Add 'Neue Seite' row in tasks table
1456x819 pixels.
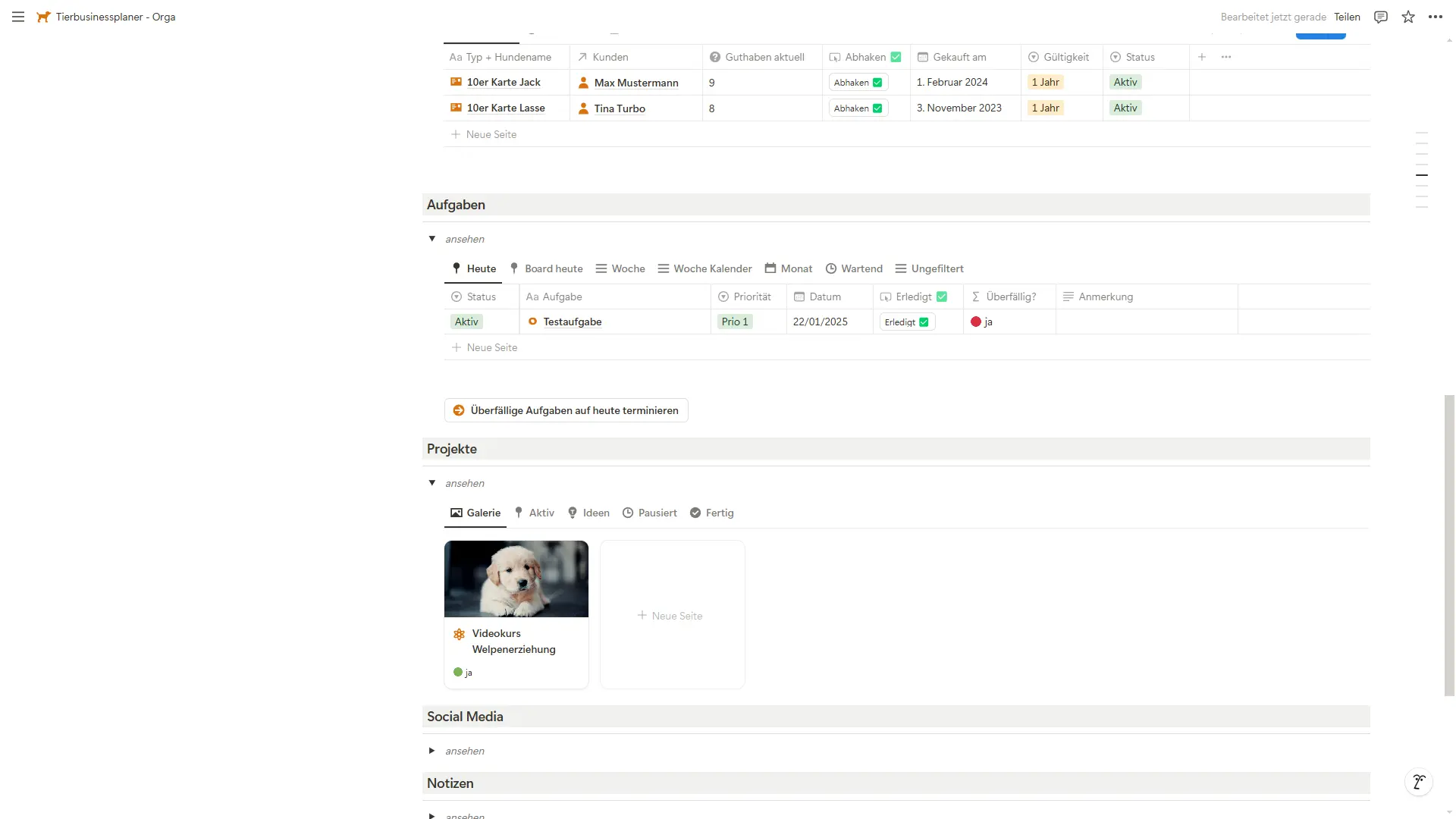[485, 347]
